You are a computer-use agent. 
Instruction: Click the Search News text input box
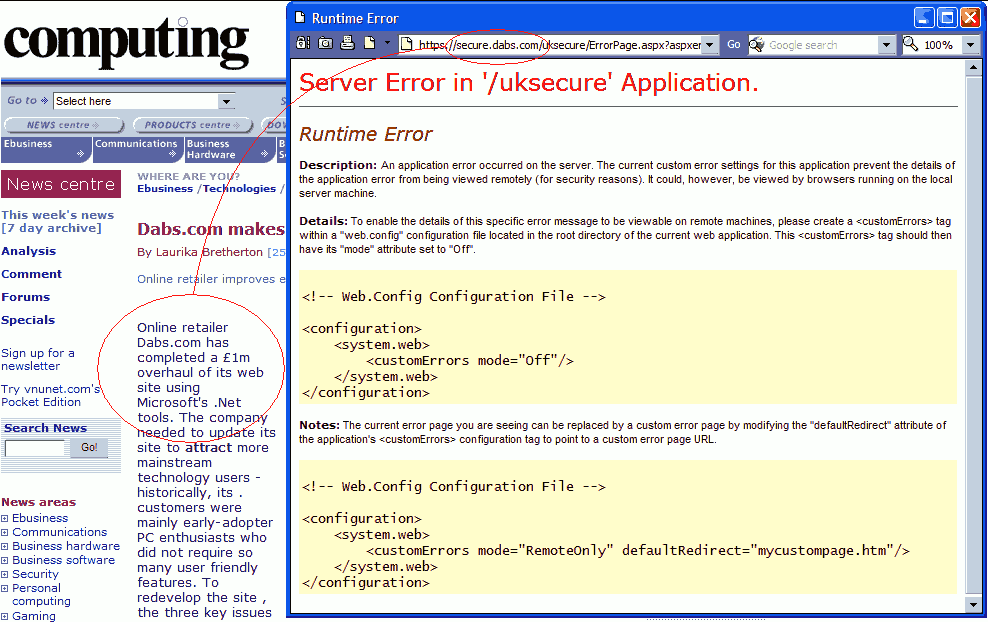click(x=35, y=447)
